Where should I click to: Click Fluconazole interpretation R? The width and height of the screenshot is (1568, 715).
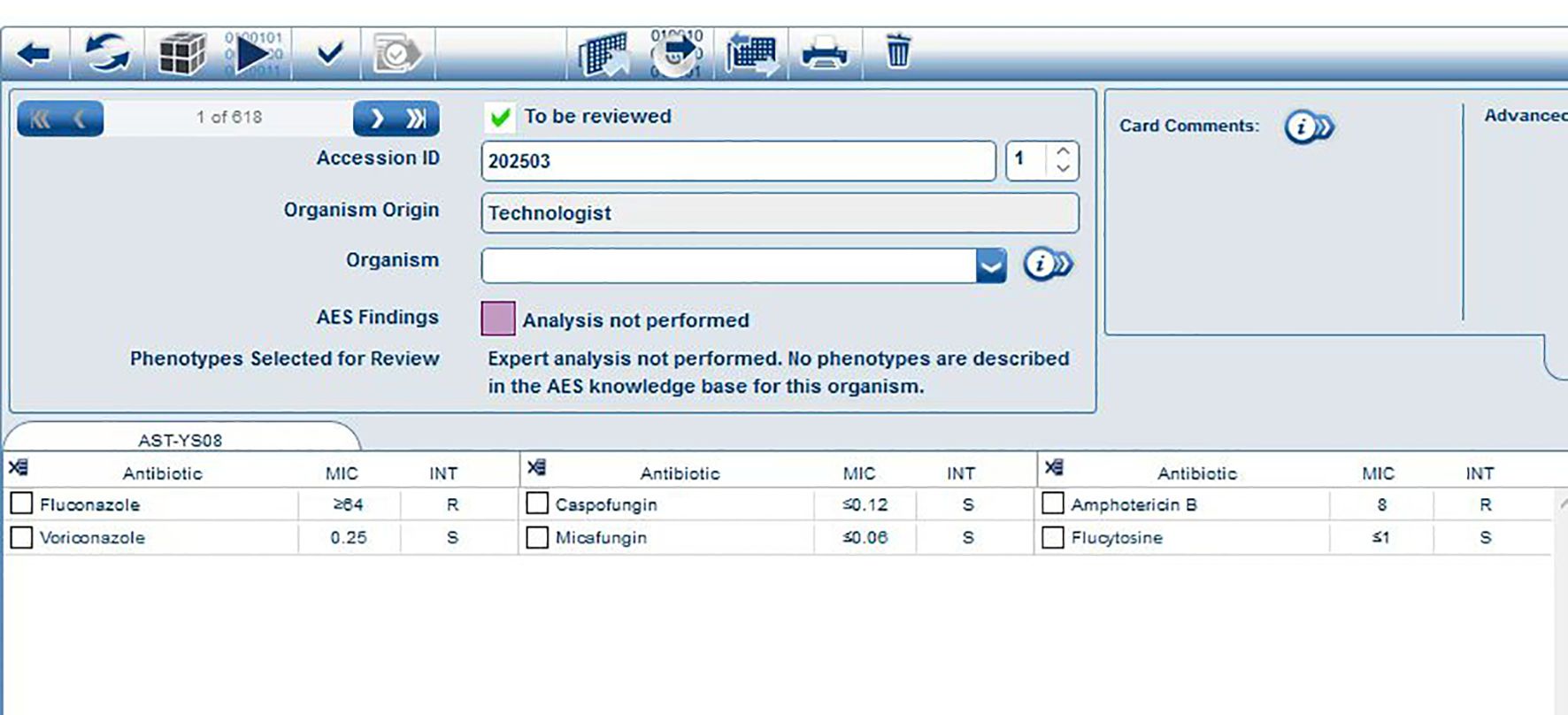point(452,504)
